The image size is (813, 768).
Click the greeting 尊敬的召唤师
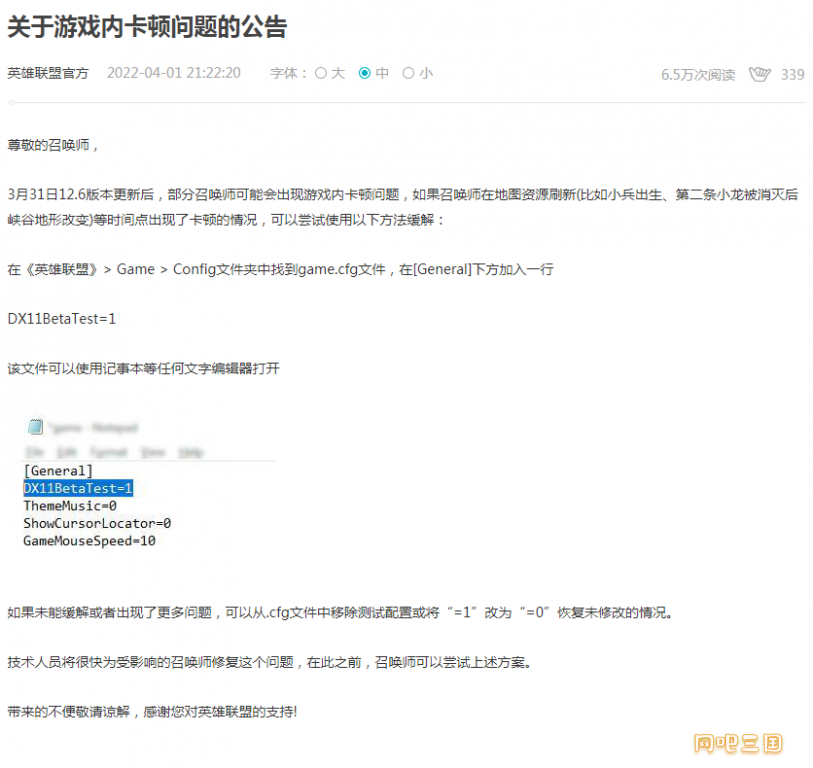pos(52,145)
